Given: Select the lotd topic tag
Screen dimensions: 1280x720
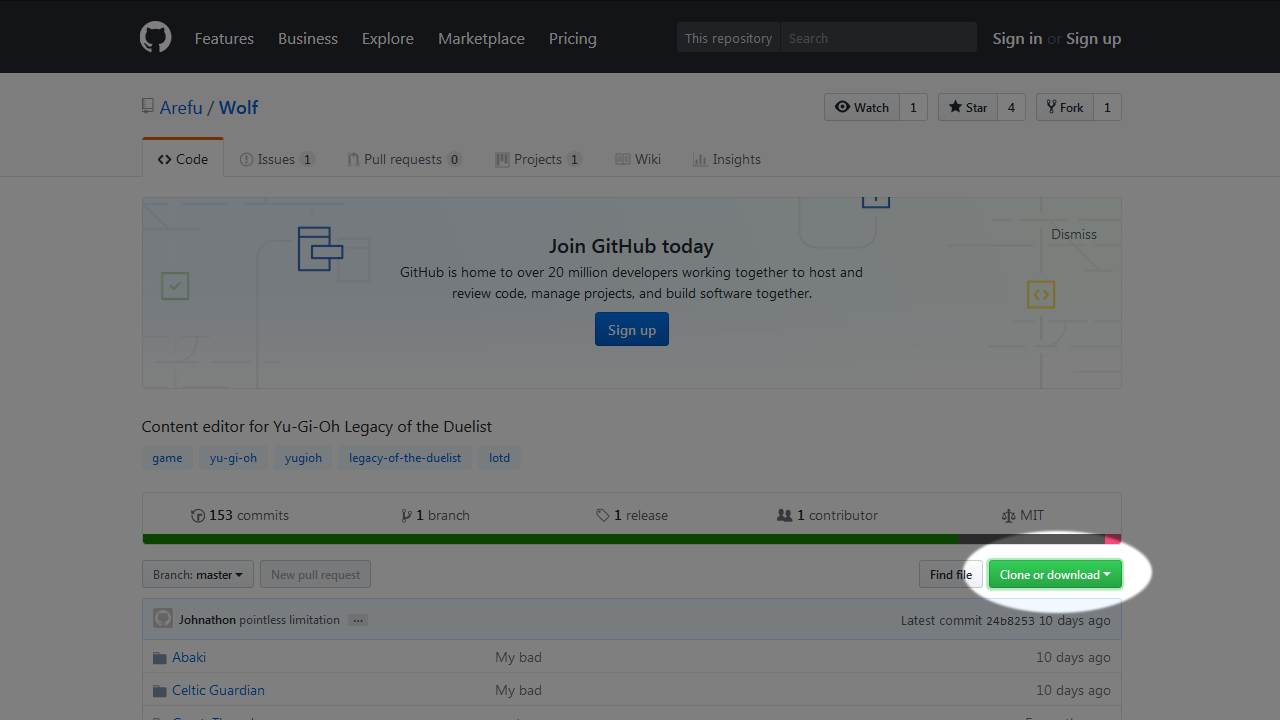Looking at the screenshot, I should pyautogui.click(x=499, y=458).
